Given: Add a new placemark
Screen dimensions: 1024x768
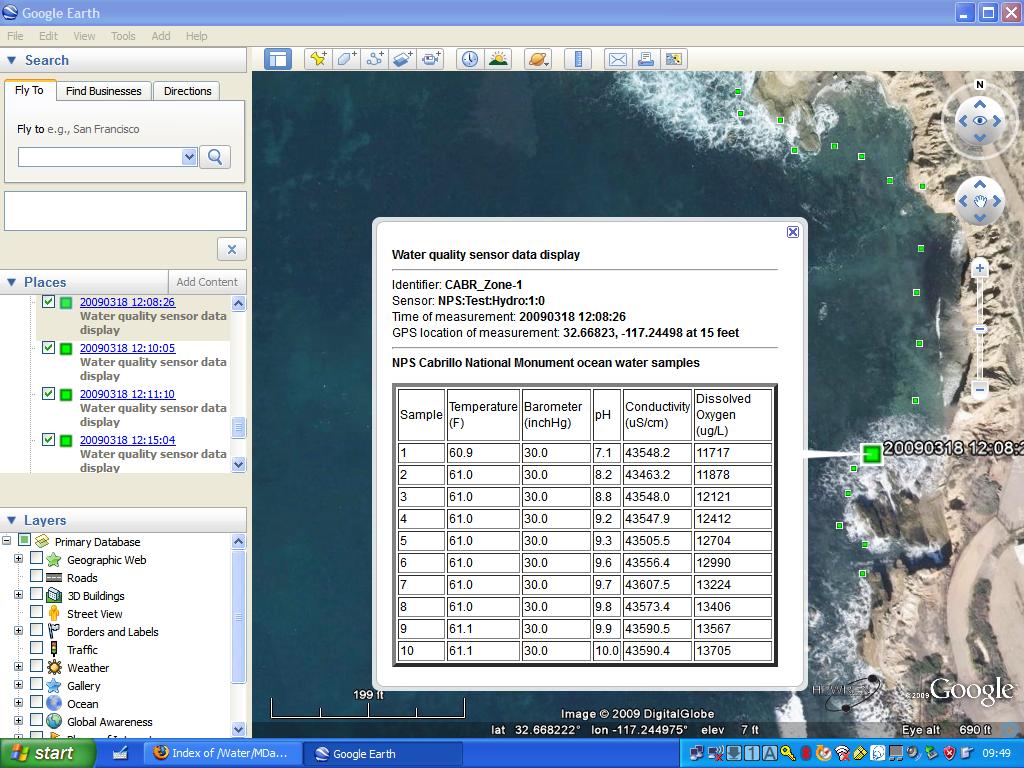Looking at the screenshot, I should [x=318, y=59].
